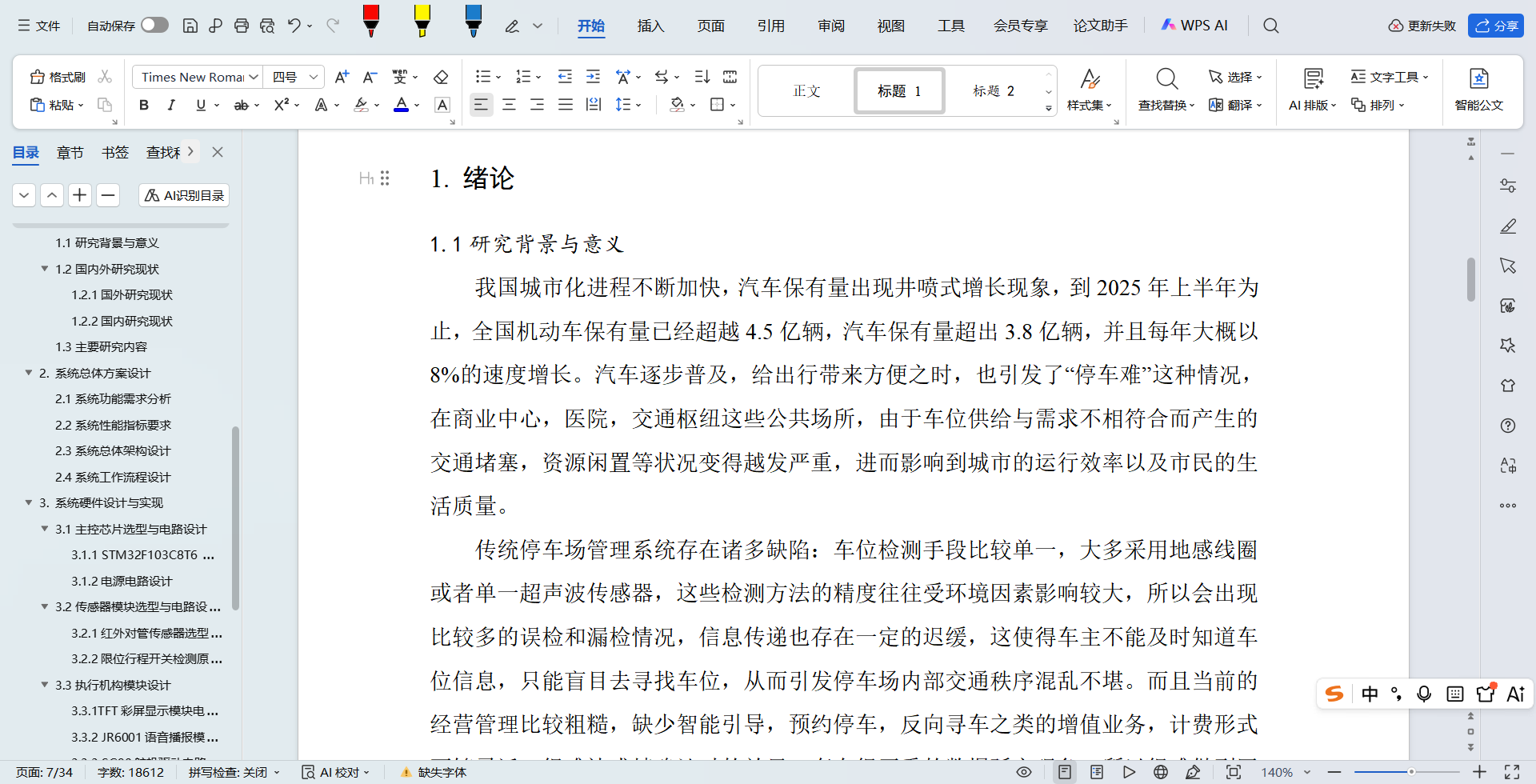
Task: Apply the 正文 style
Action: [806, 91]
